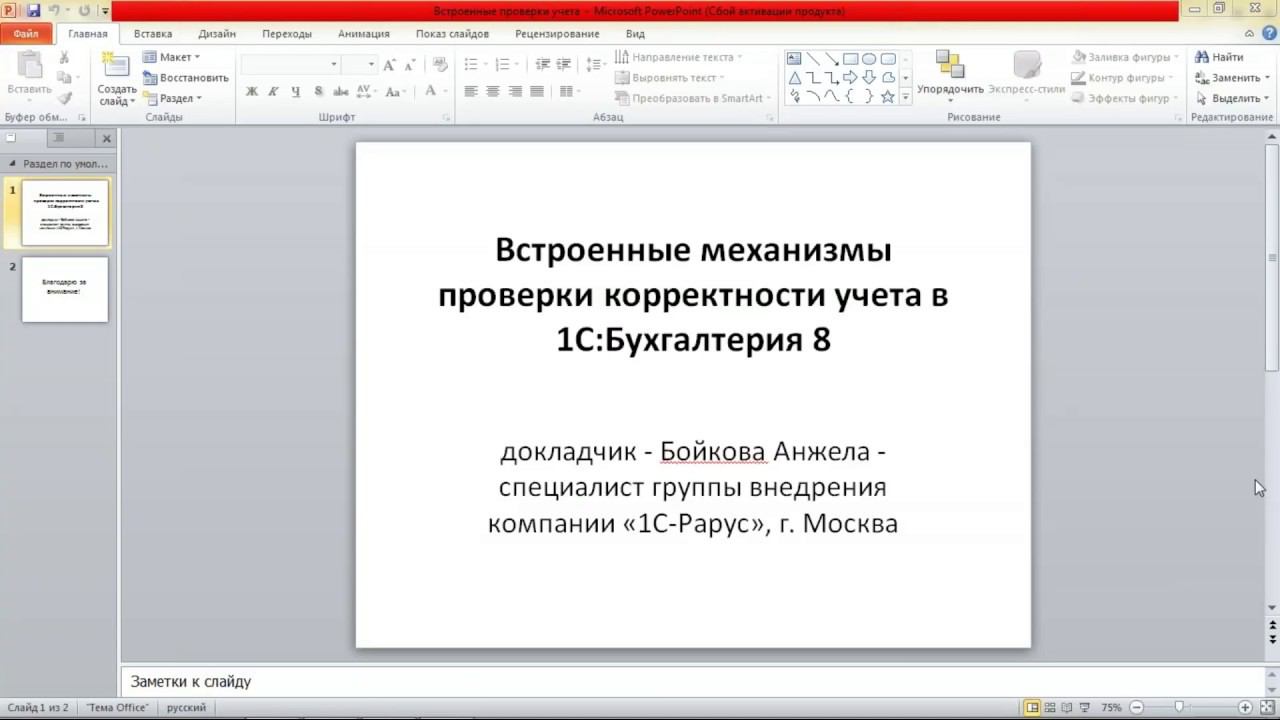The width and height of the screenshot is (1280, 720).
Task: Cut selection with the scissors icon
Action: pos(64,58)
